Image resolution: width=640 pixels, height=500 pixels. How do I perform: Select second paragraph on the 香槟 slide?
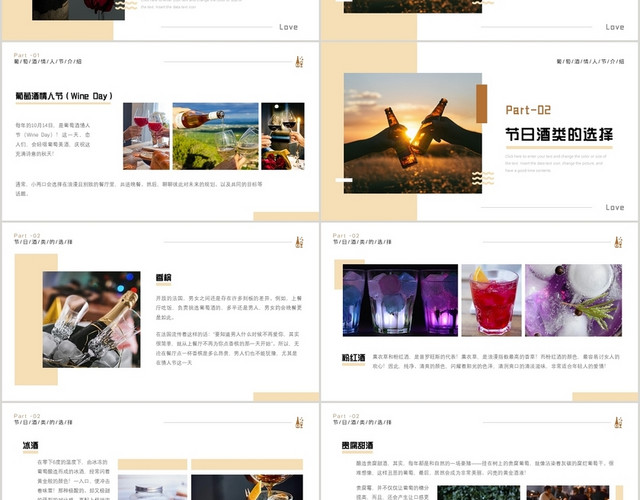pos(227,348)
